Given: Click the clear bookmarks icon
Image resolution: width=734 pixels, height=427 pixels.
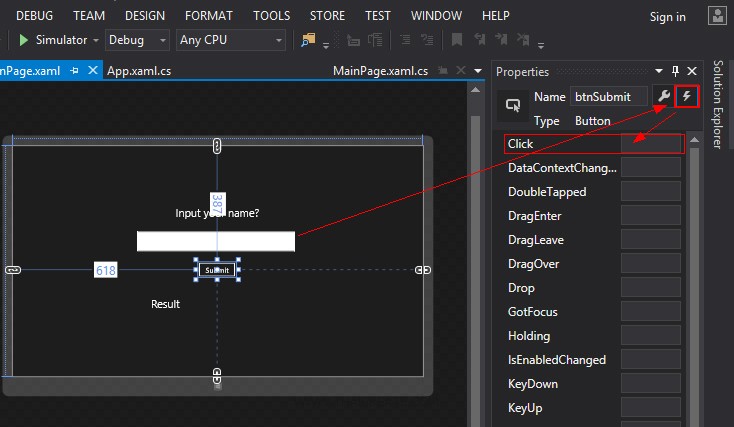Looking at the screenshot, I should click(x=523, y=39).
